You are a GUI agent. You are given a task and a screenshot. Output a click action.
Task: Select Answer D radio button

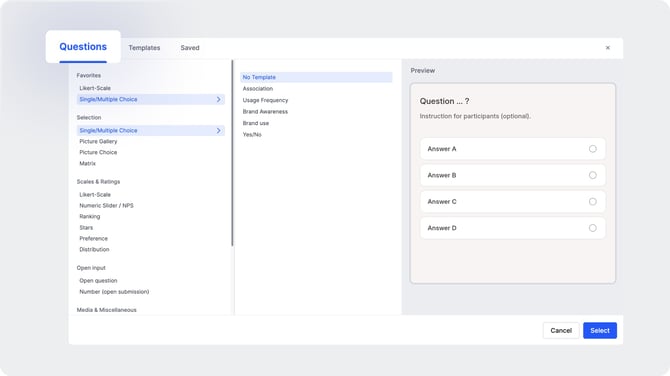(x=593, y=228)
